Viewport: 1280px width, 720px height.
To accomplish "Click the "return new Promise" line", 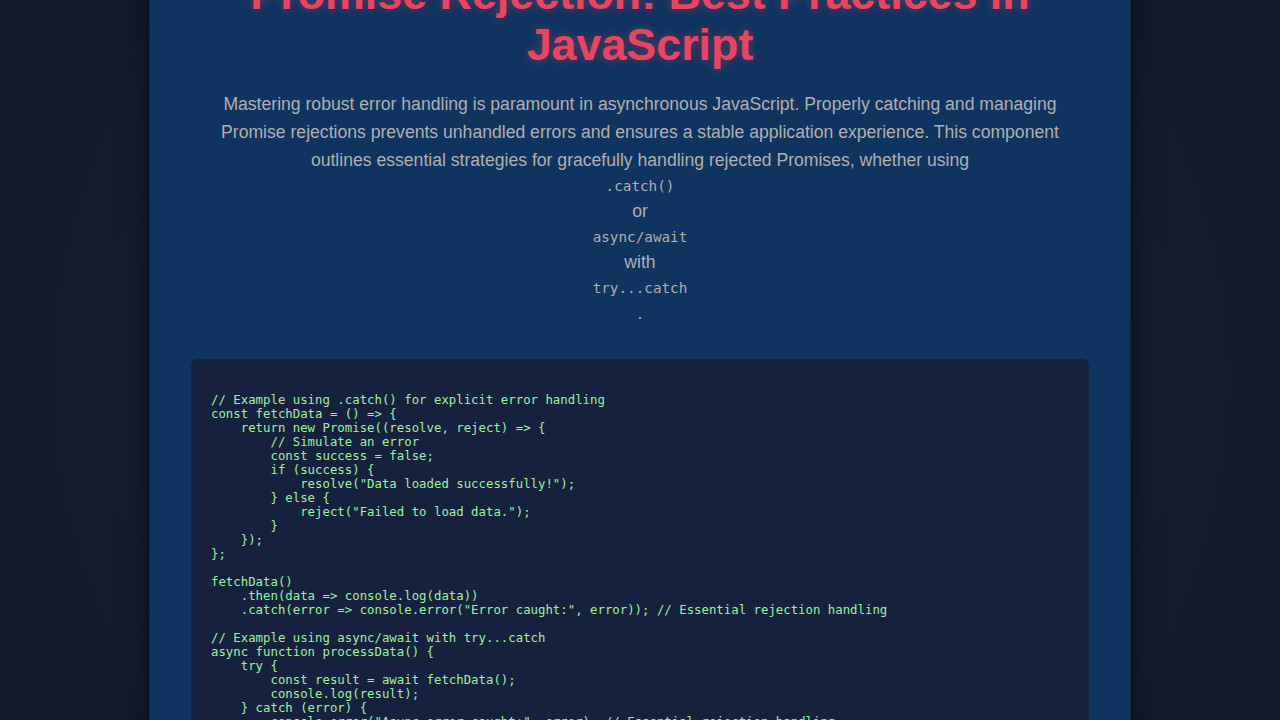I will (392, 427).
